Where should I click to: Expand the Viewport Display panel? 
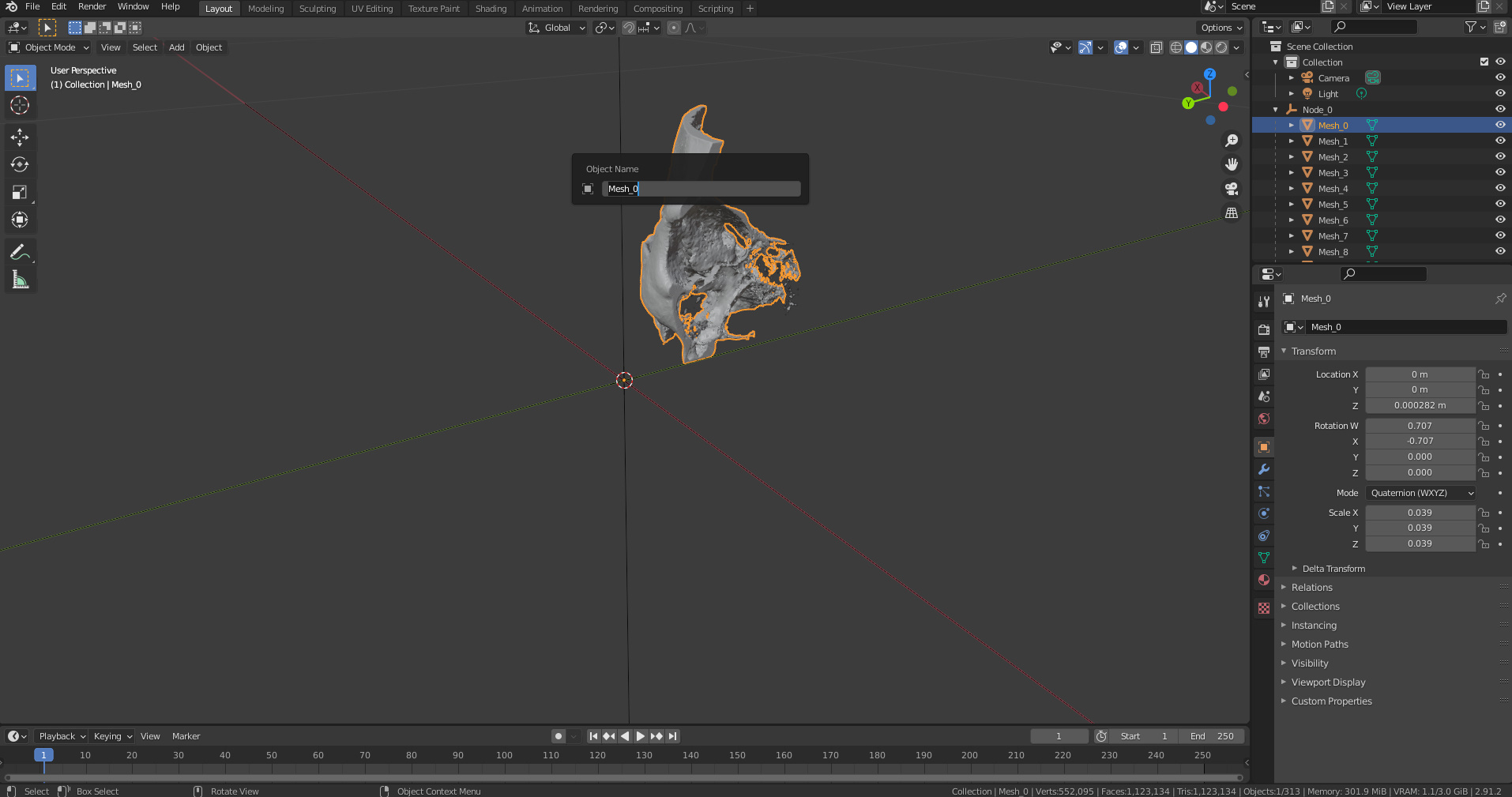tap(1328, 682)
